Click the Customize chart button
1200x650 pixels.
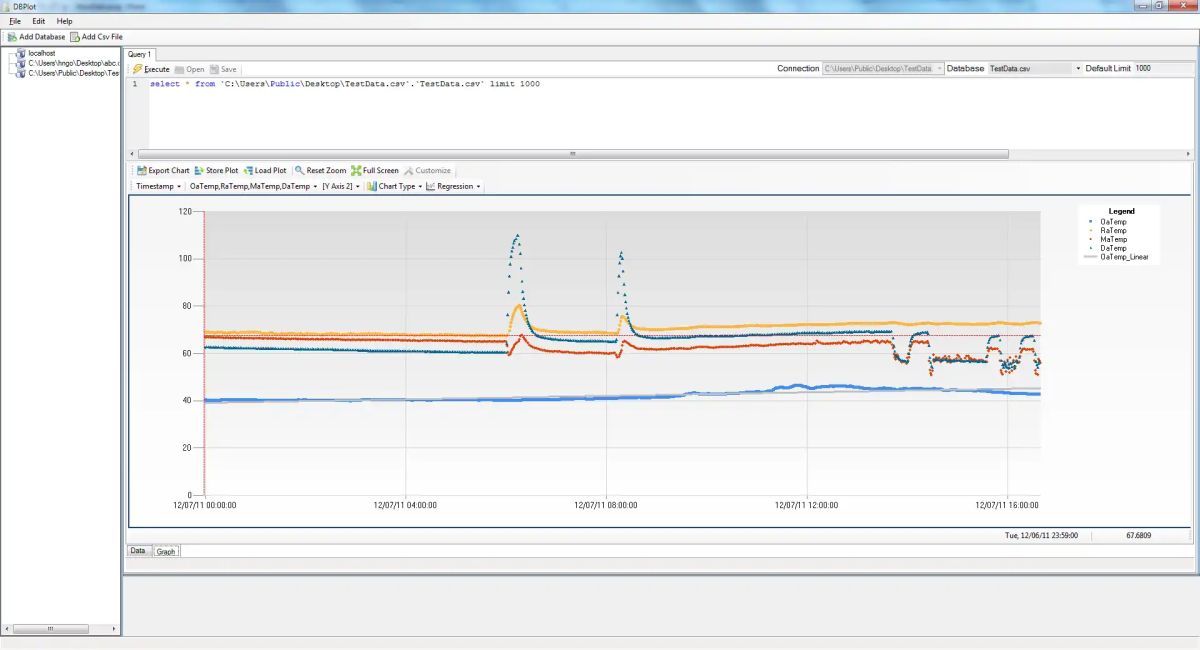(427, 170)
